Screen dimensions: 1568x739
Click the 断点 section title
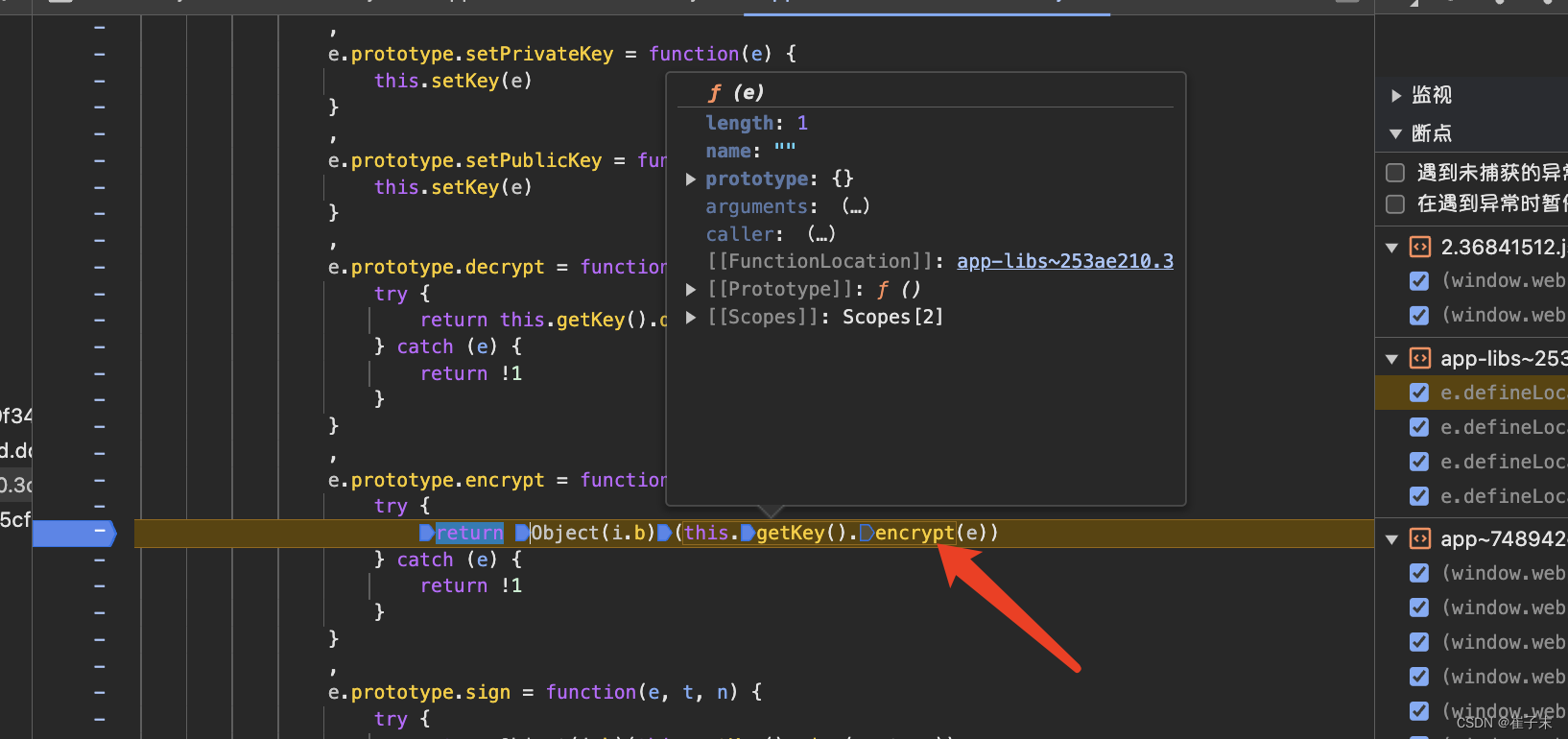(x=1432, y=133)
